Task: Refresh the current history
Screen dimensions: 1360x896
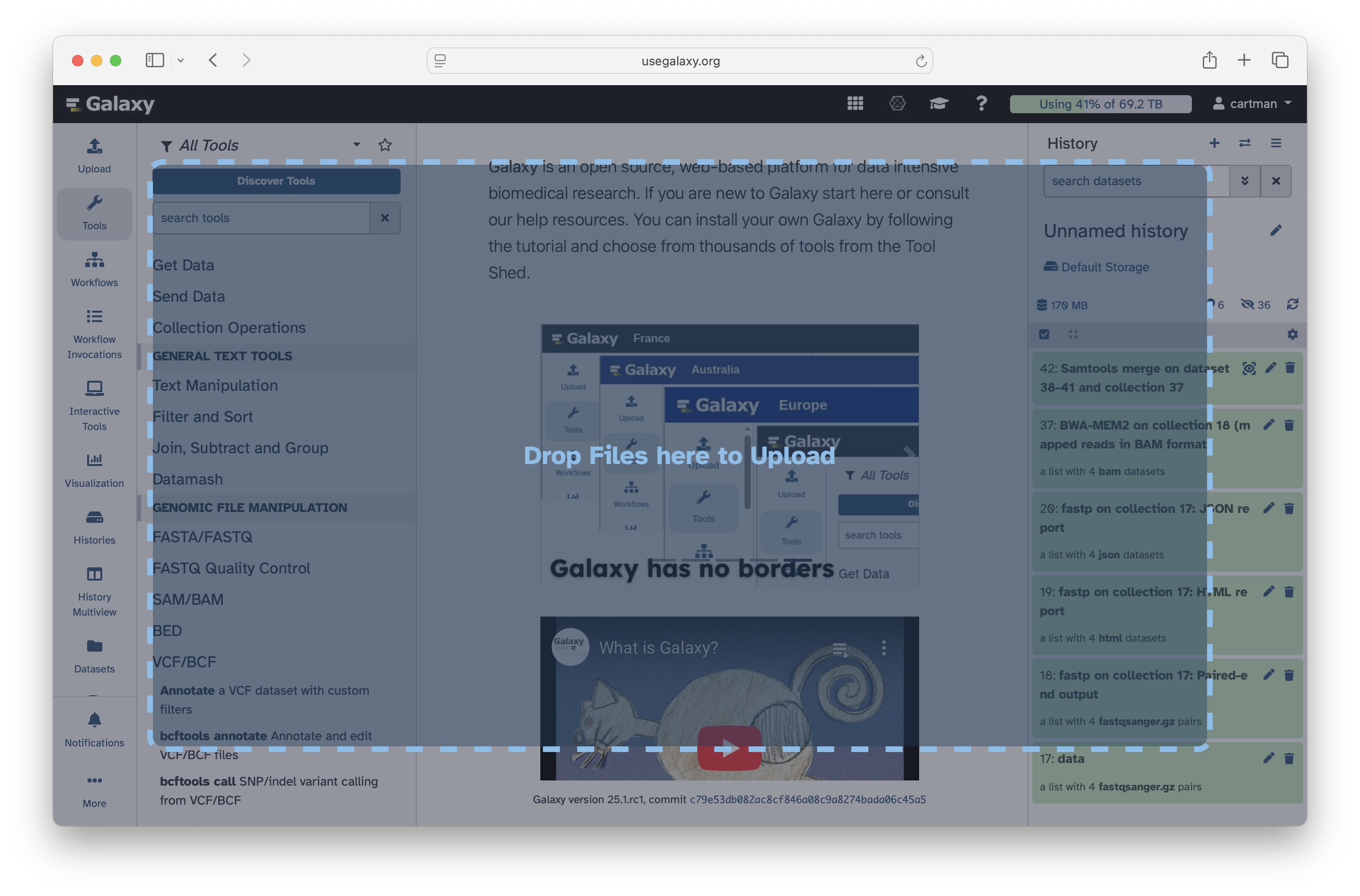Action: pyautogui.click(x=1294, y=305)
